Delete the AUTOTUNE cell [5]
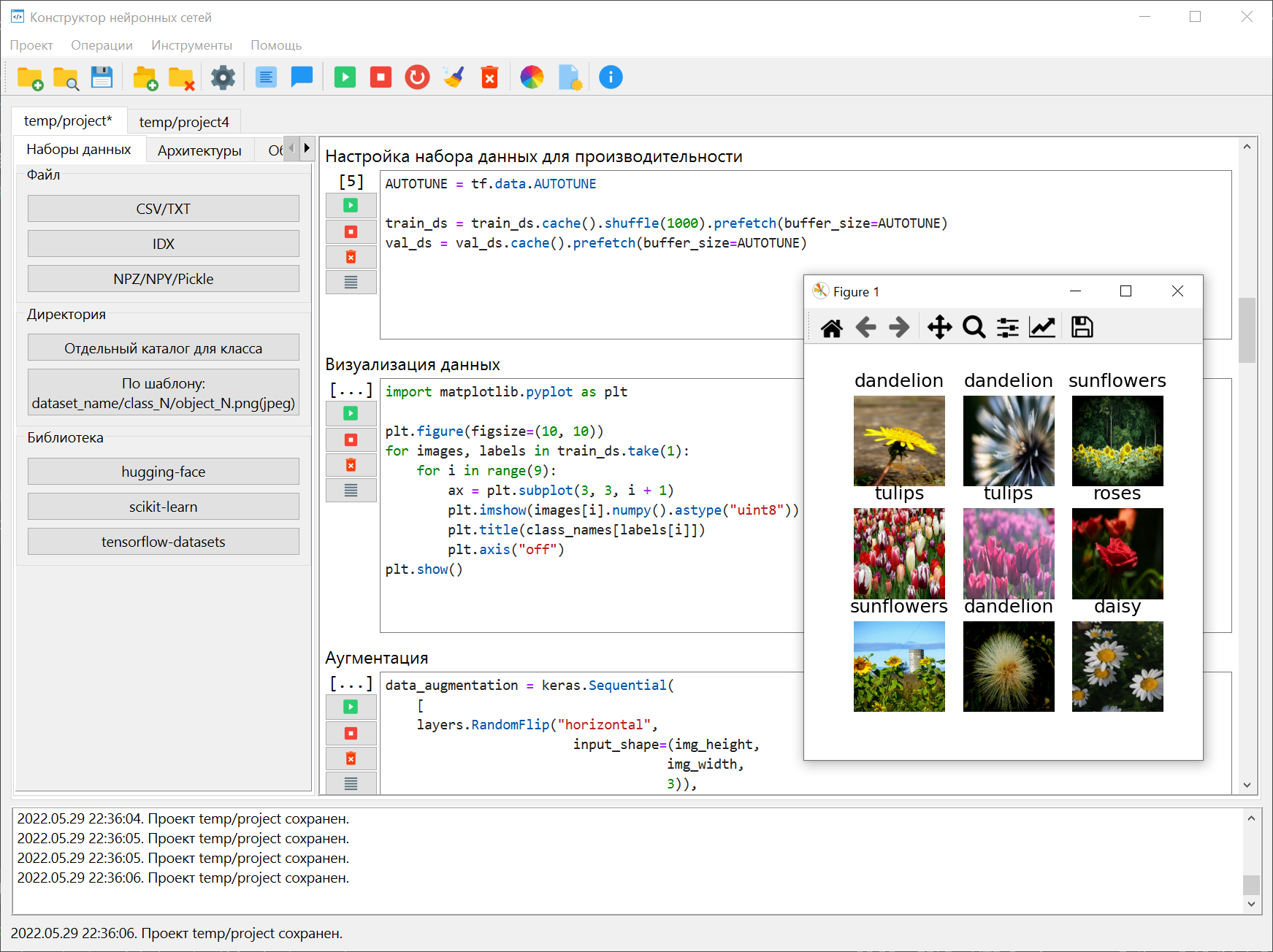The height and width of the screenshot is (952, 1273). coord(351,257)
